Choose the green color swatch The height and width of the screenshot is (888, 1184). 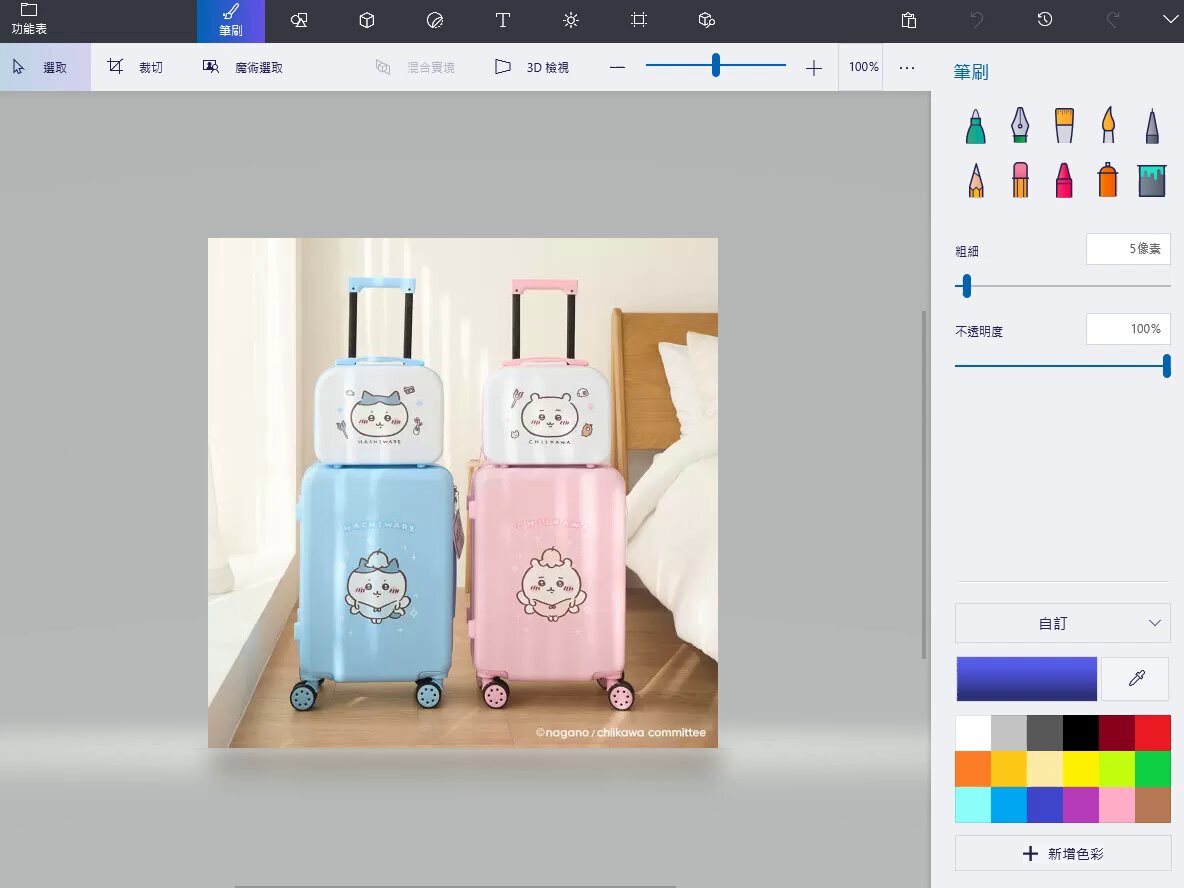coord(1153,769)
